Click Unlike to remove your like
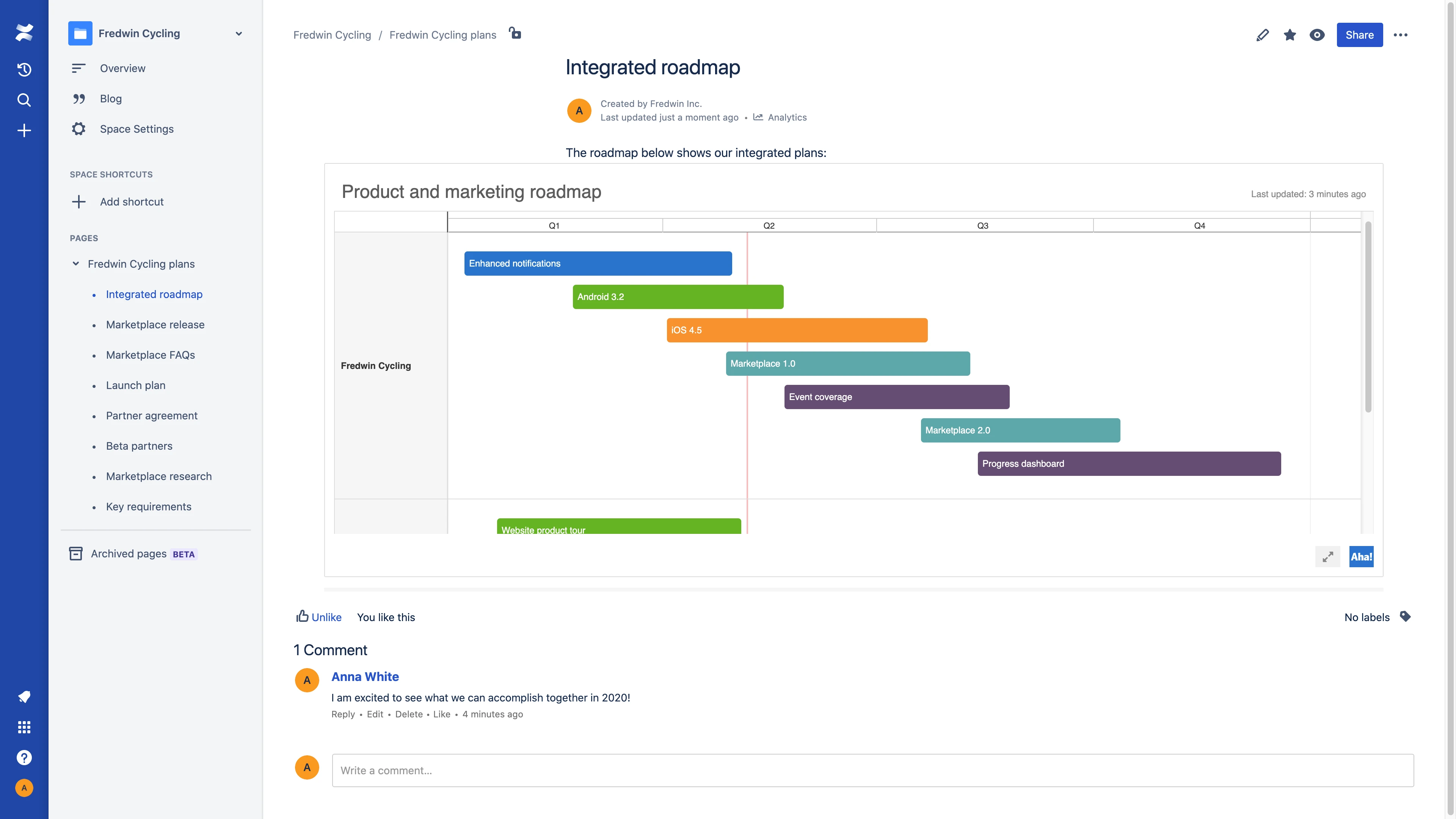The height and width of the screenshot is (819, 1456). [326, 617]
